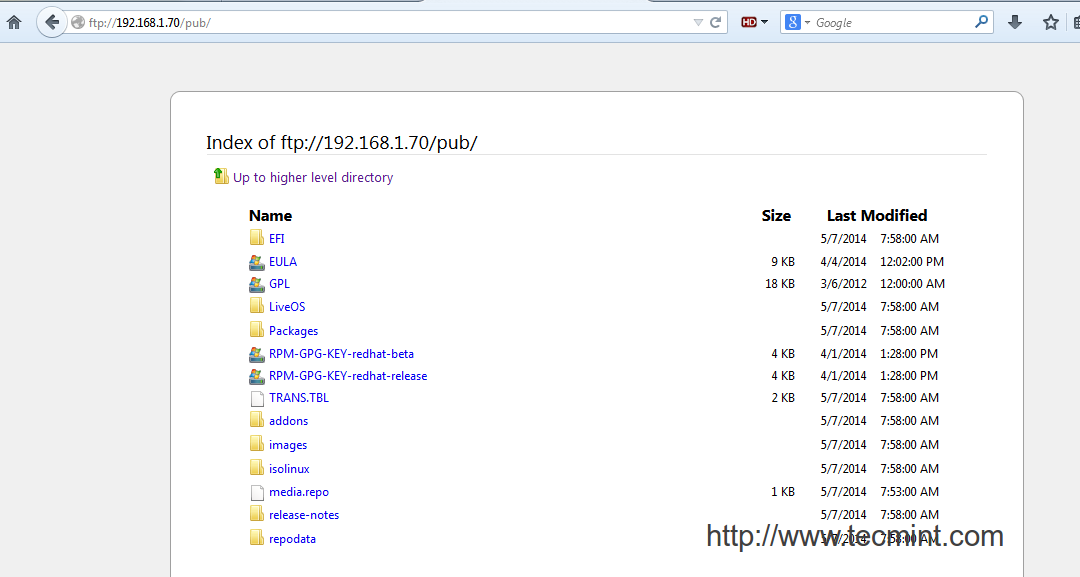Open the media.repo file link
The height and width of the screenshot is (577, 1080).
click(299, 492)
